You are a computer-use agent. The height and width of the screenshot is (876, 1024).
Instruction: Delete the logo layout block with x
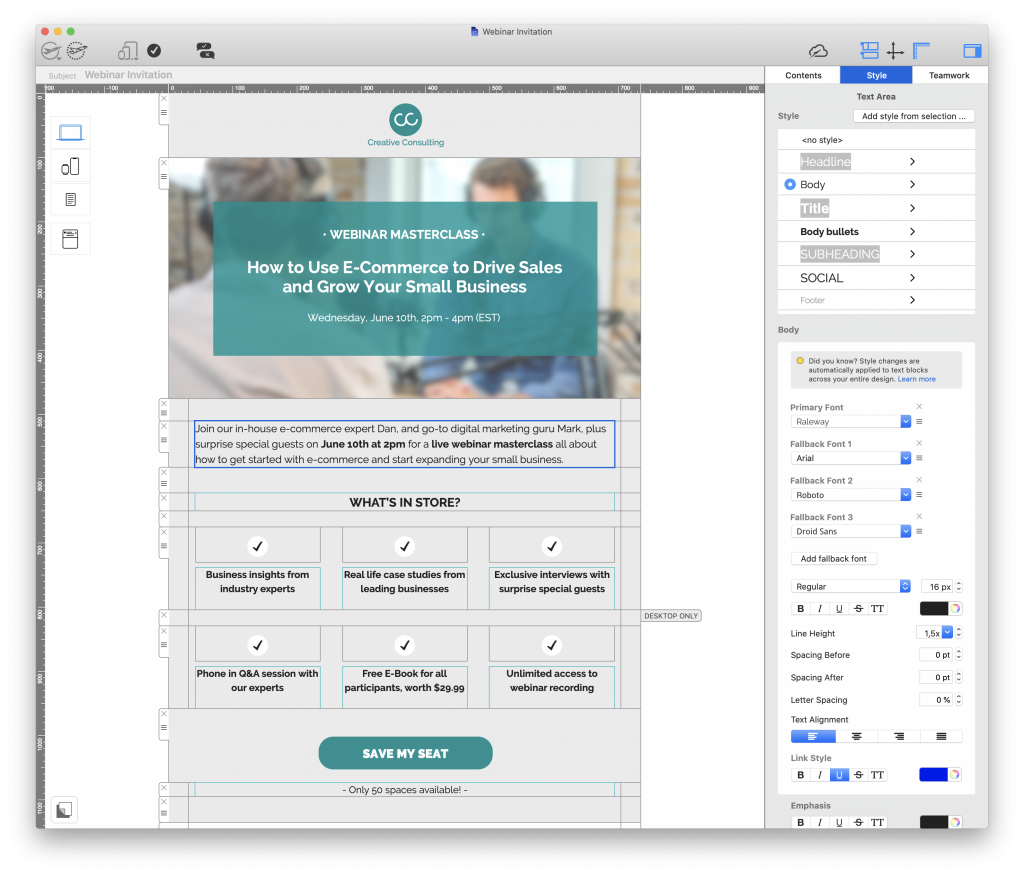click(164, 99)
